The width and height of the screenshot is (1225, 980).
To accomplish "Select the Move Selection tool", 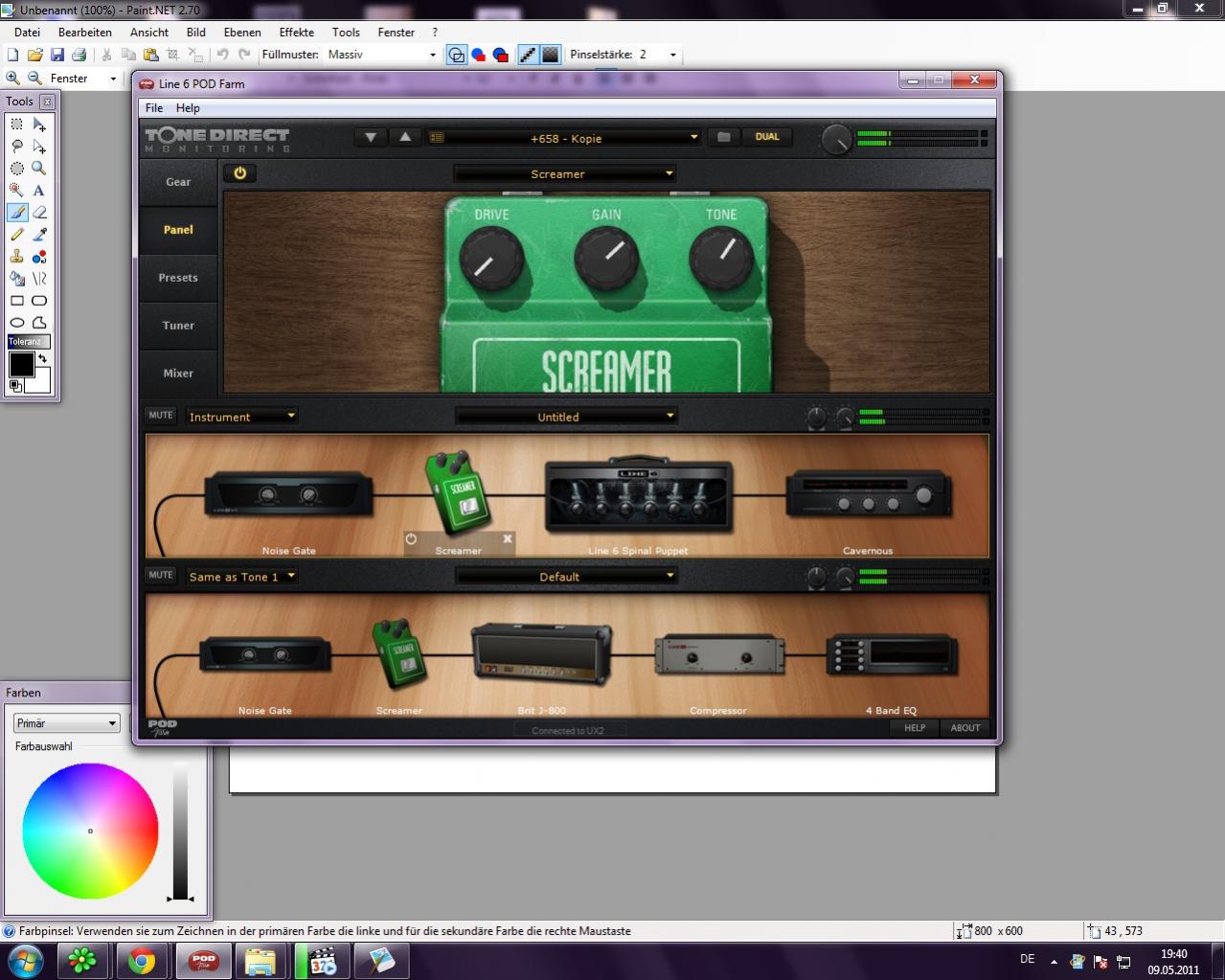I will point(39,147).
